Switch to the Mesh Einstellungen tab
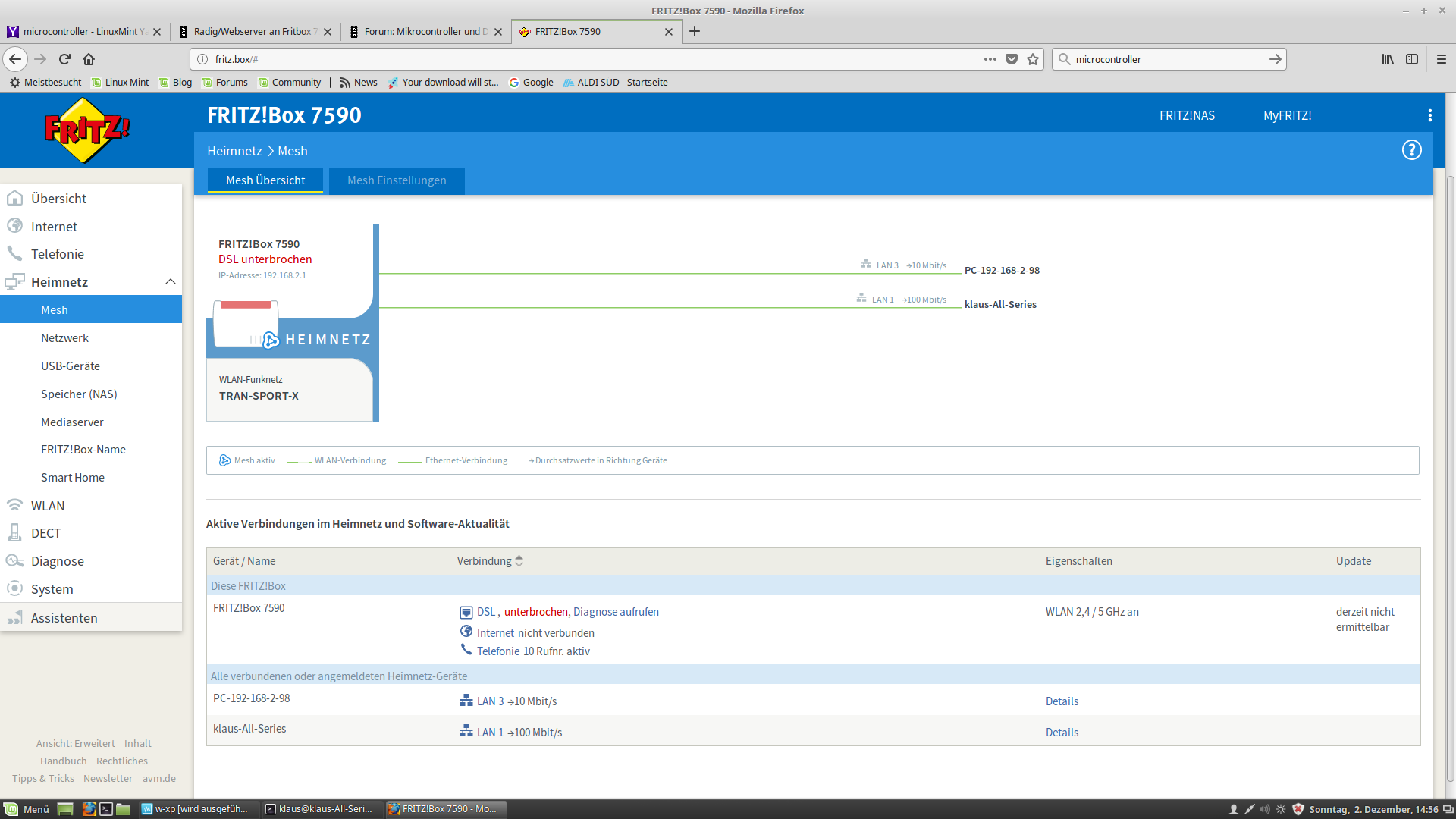 (x=397, y=180)
